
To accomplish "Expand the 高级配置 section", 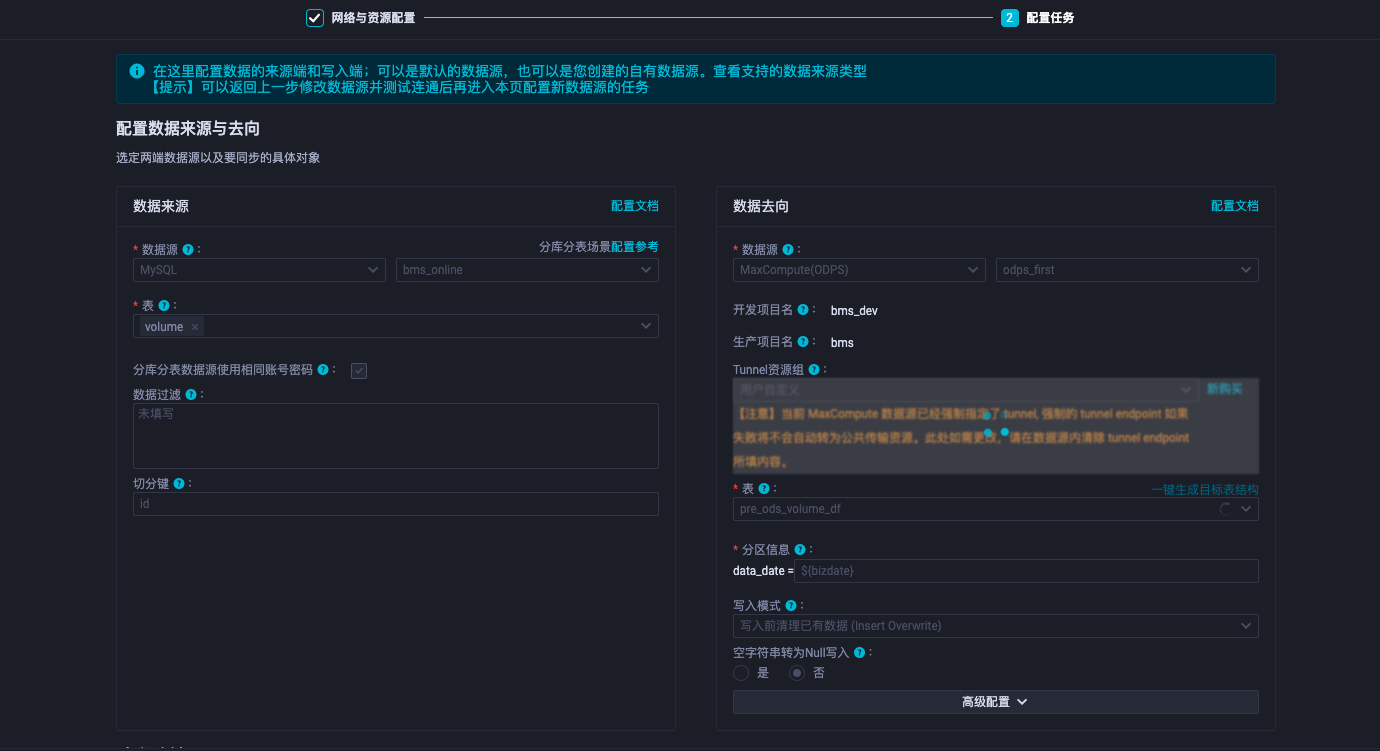I will [x=996, y=702].
